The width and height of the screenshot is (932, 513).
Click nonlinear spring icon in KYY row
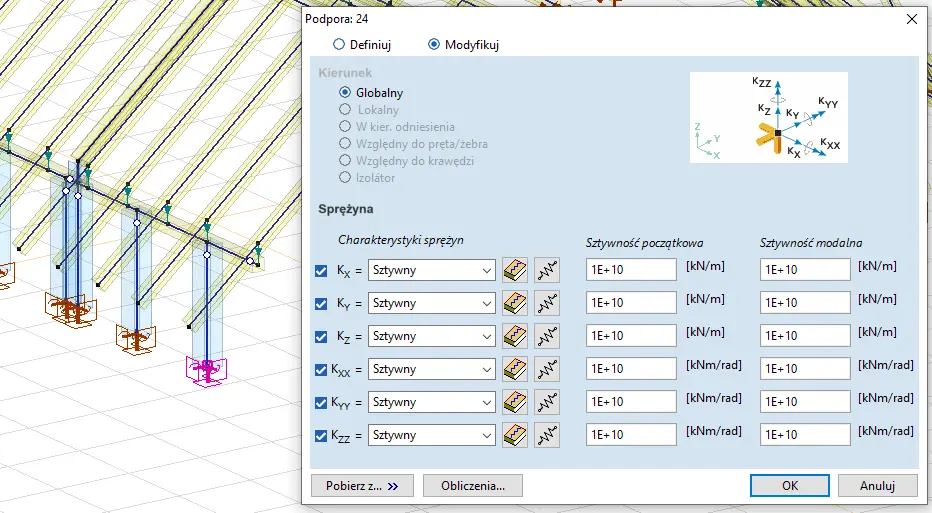click(x=546, y=402)
